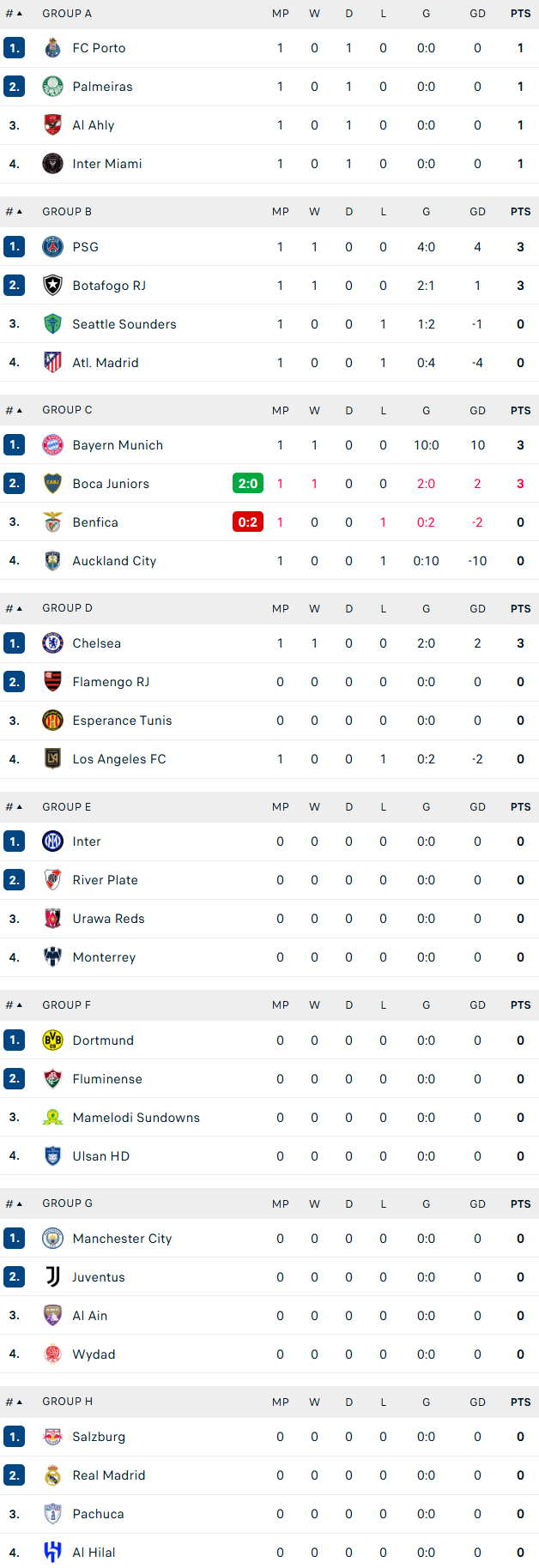Image resolution: width=539 pixels, height=1568 pixels.
Task: Open Benfica live 0:2 score badge
Action: [248, 522]
